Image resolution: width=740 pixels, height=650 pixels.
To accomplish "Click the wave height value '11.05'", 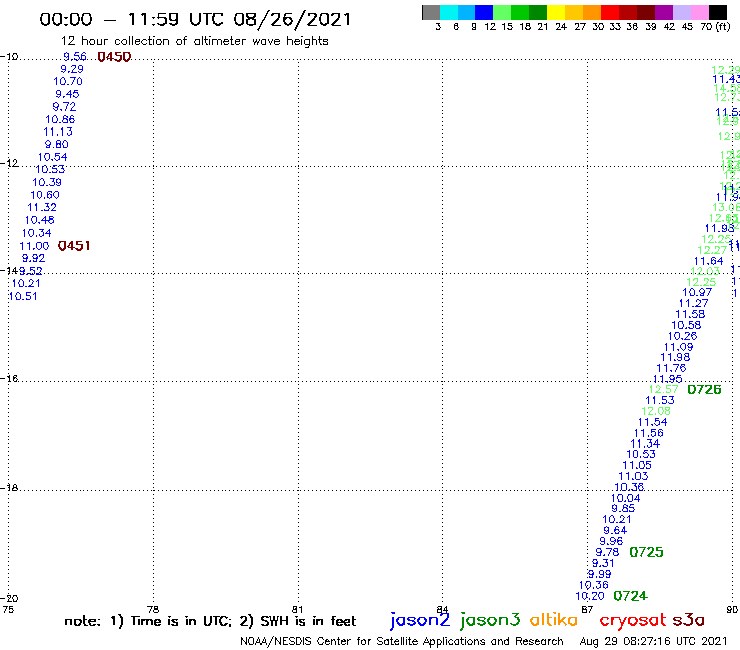I will [x=637, y=465].
